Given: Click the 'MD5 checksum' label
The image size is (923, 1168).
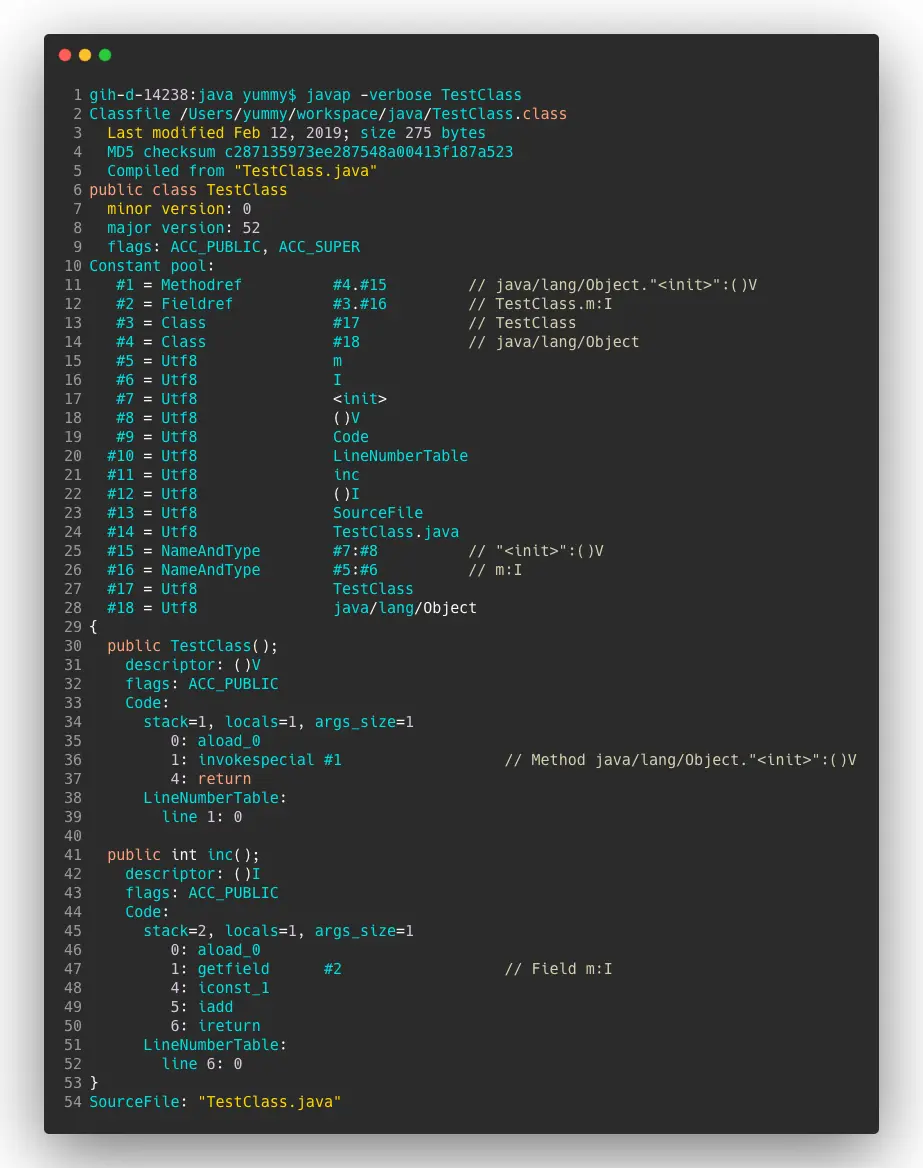Looking at the screenshot, I should tap(161, 152).
